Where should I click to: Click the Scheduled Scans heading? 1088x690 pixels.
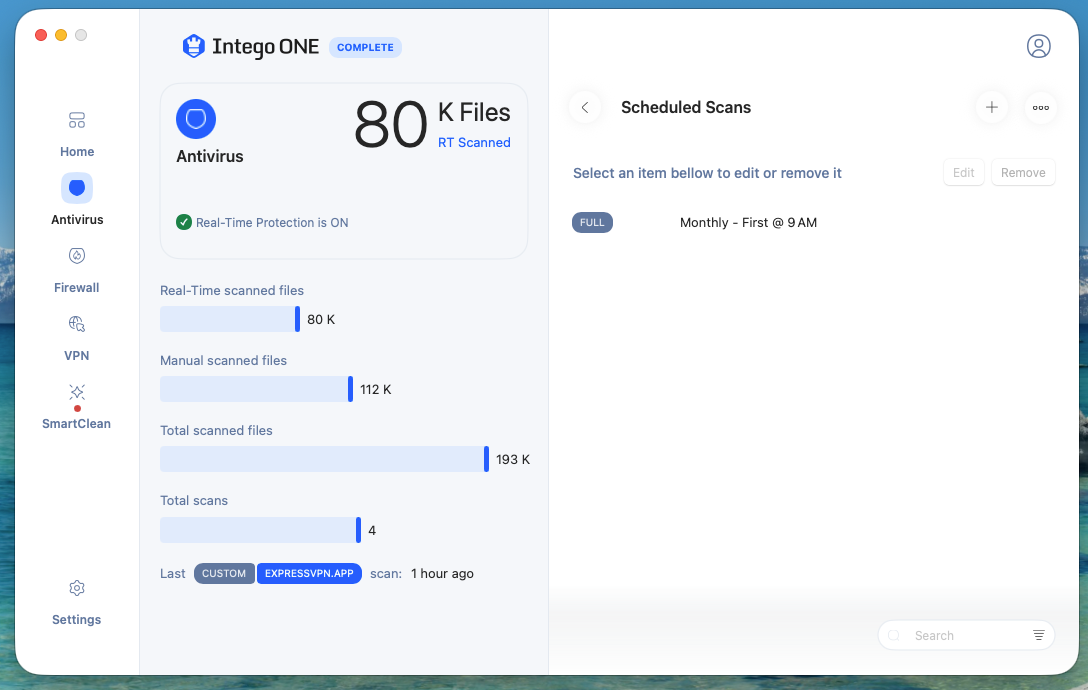point(686,108)
